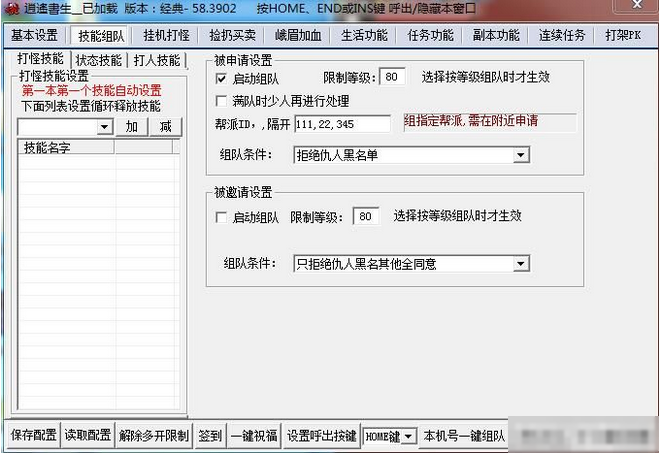659x453 pixels.
Task: Open the 打人技能 sub-tab
Action: 157,60
